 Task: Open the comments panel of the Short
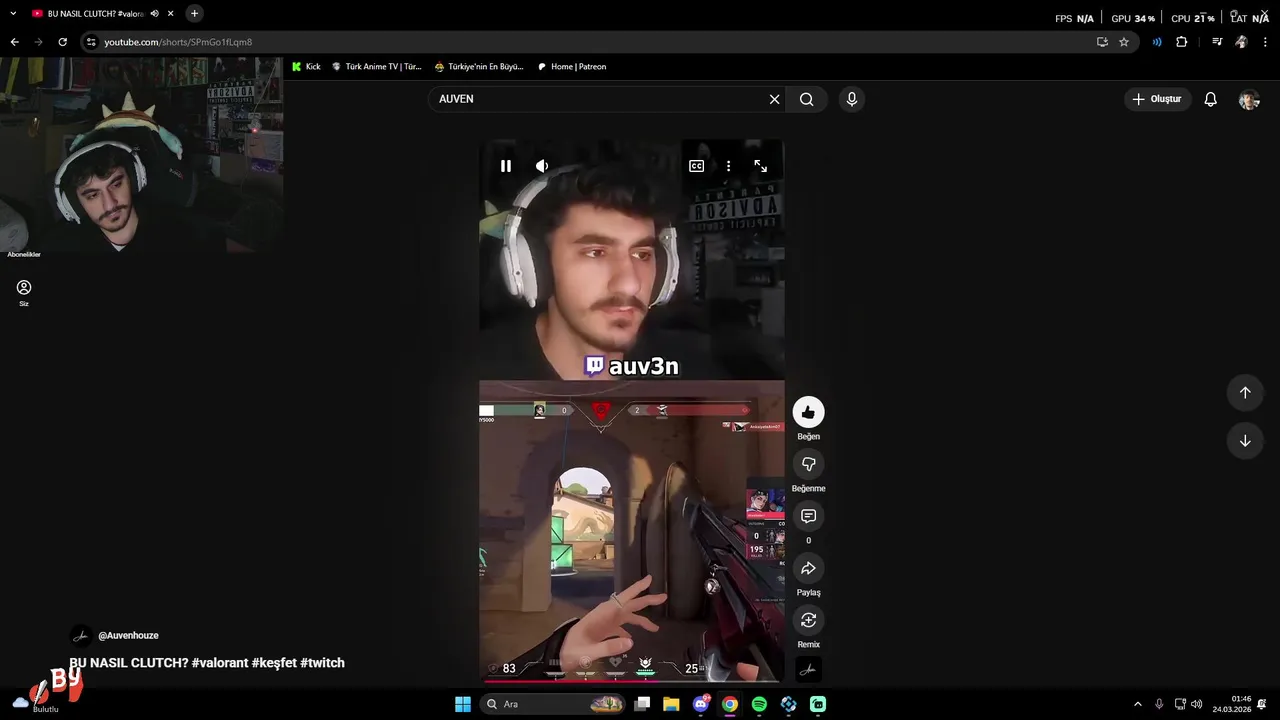click(x=808, y=516)
